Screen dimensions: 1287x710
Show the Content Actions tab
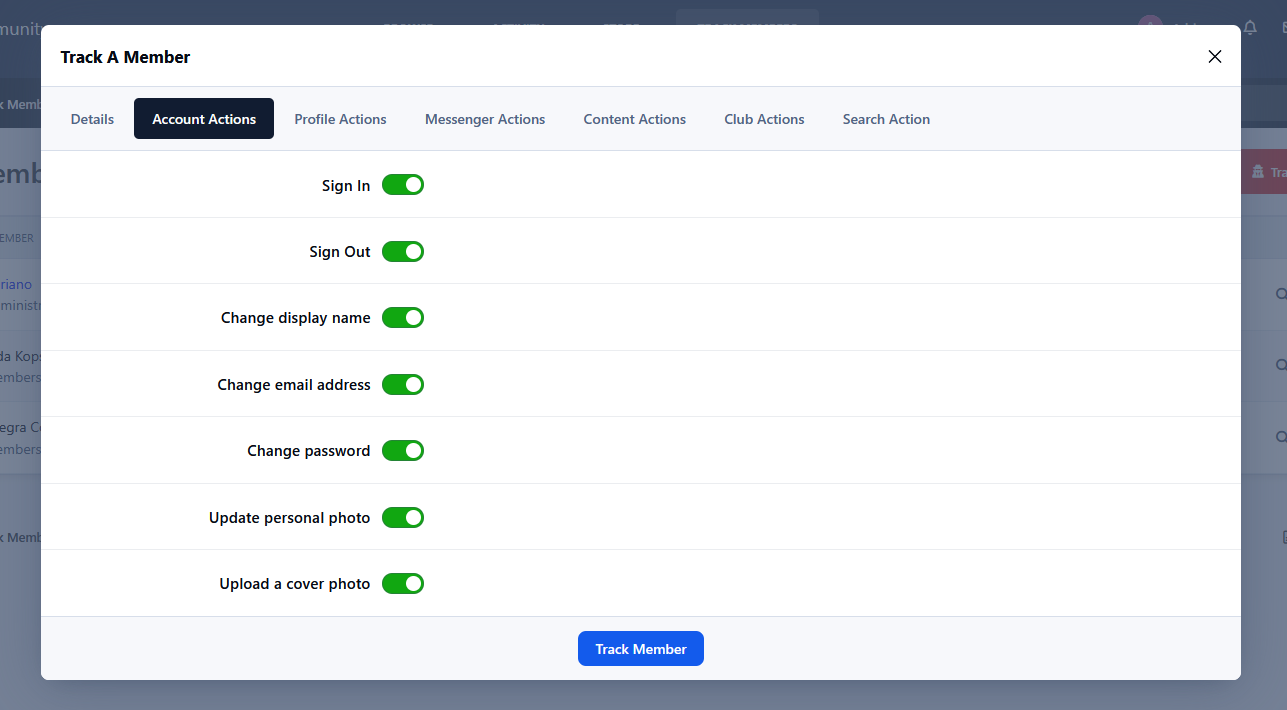coord(635,119)
